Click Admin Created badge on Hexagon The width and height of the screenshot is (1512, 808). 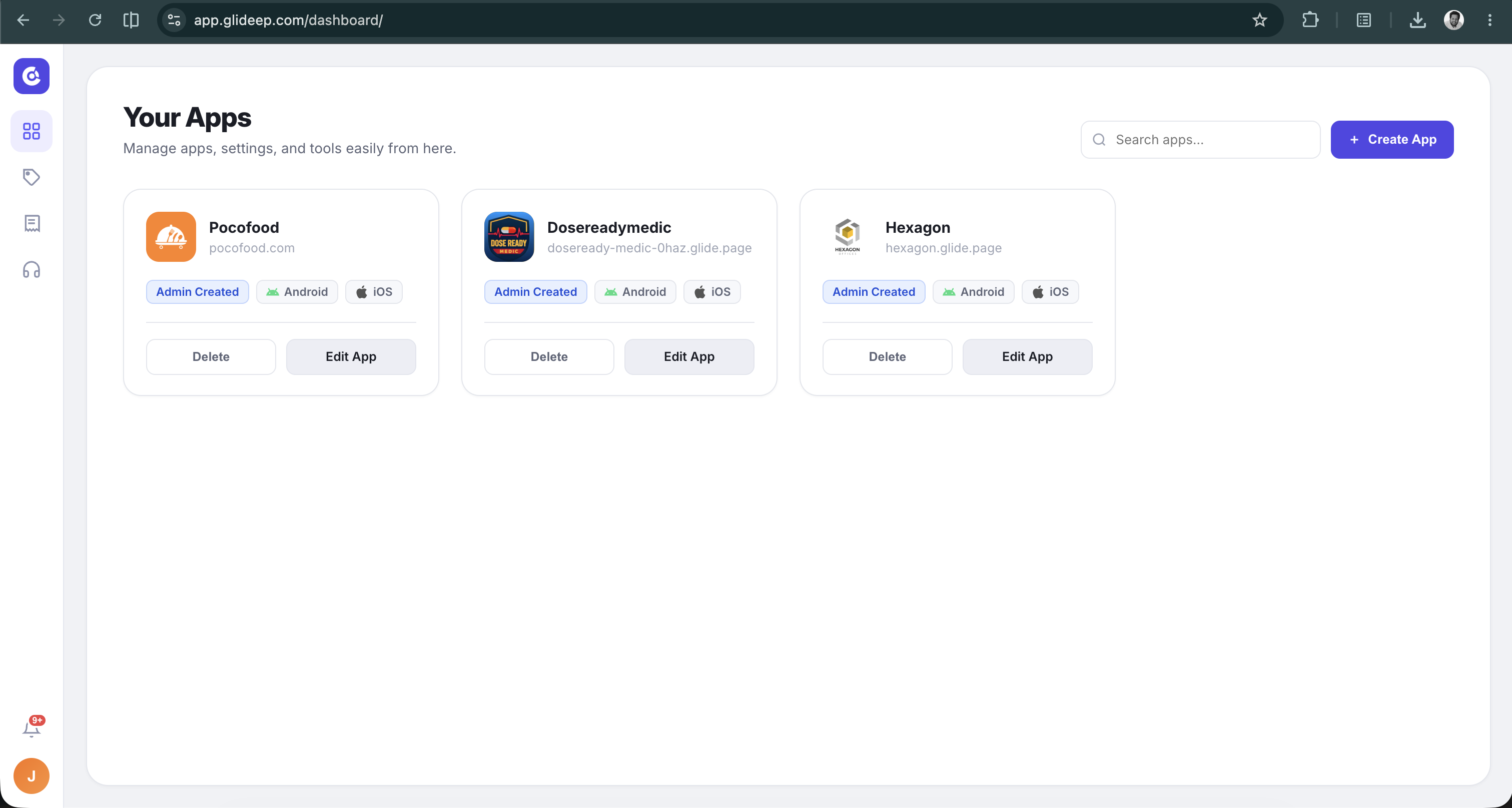[x=874, y=292]
